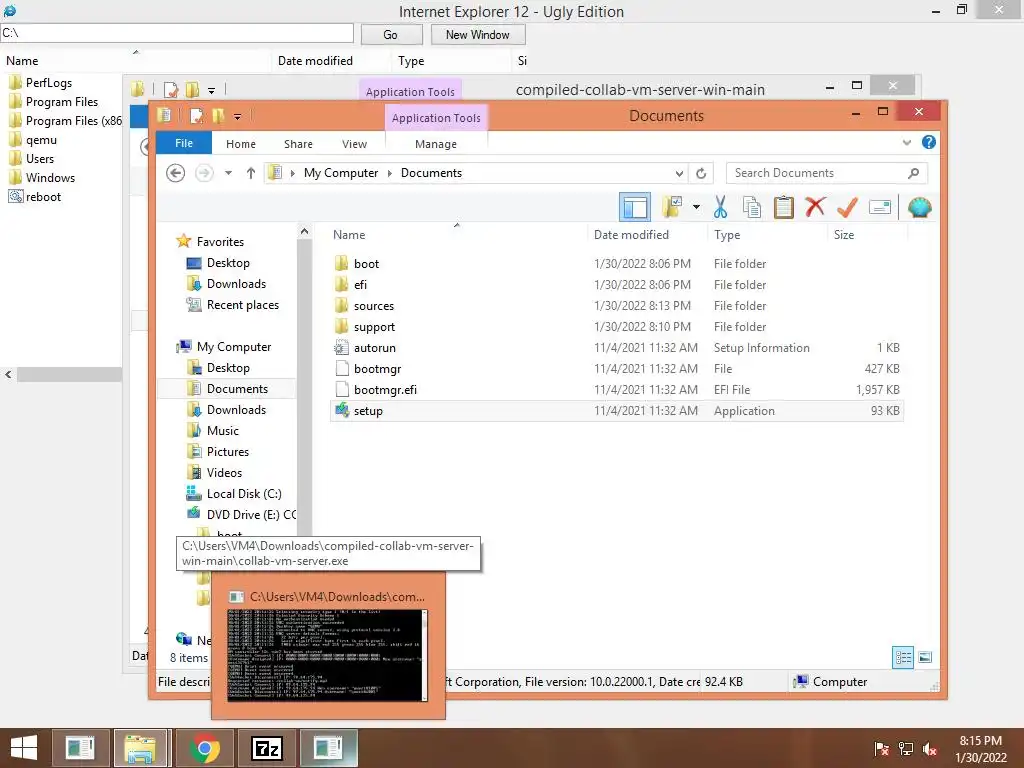Open Google Chrome from taskbar
The height and width of the screenshot is (768, 1024).
(204, 748)
